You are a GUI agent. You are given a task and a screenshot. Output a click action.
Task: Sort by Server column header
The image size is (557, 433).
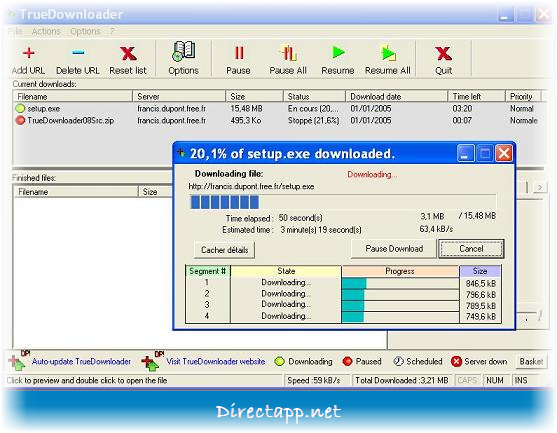pos(179,97)
